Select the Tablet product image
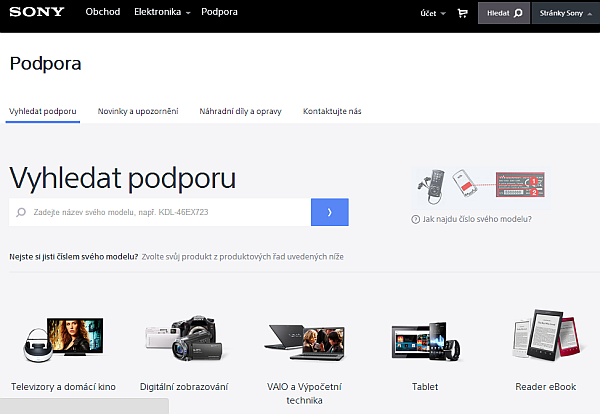This screenshot has width=600, height=414. click(x=424, y=342)
